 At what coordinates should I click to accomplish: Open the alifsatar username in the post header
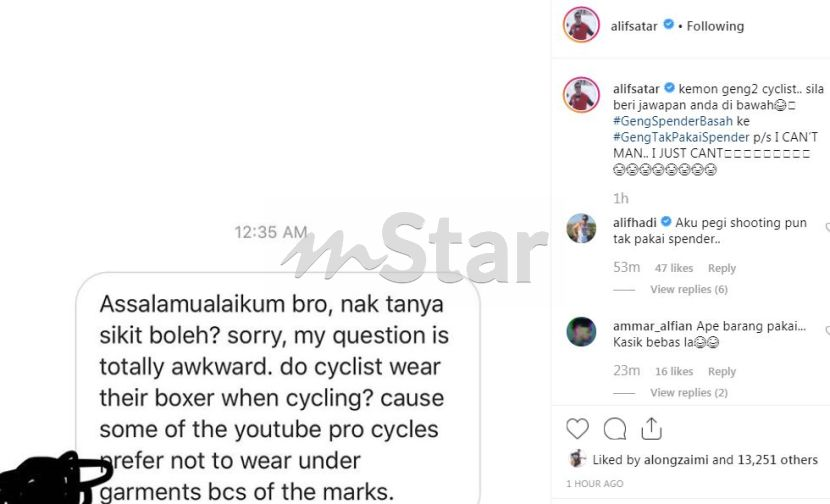pos(634,26)
